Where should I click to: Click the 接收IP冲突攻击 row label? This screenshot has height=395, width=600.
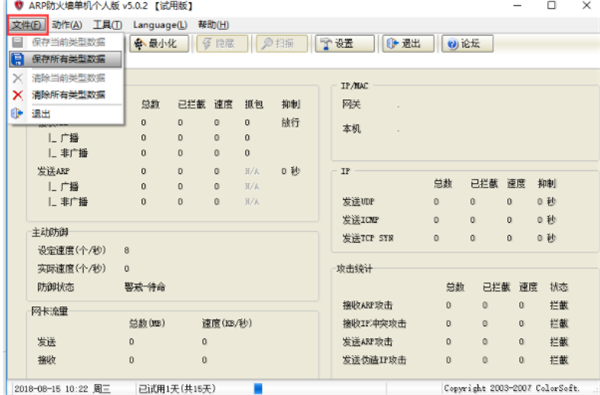point(374,323)
